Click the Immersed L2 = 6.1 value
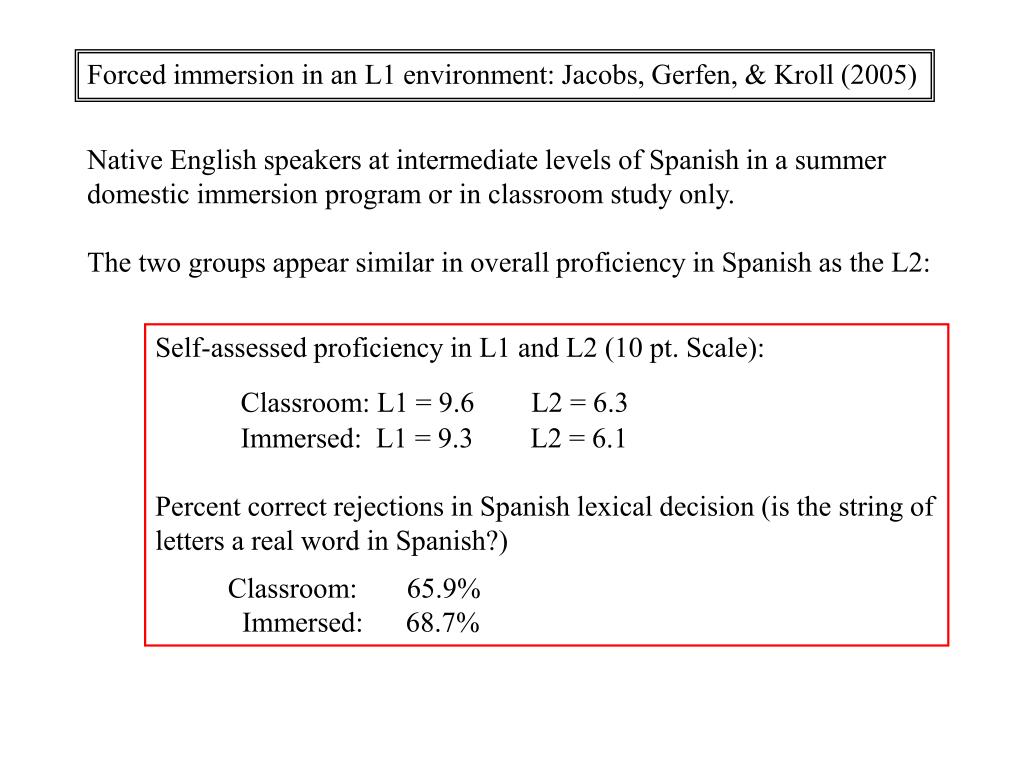Screen dimensions: 1024x768 click(x=578, y=438)
